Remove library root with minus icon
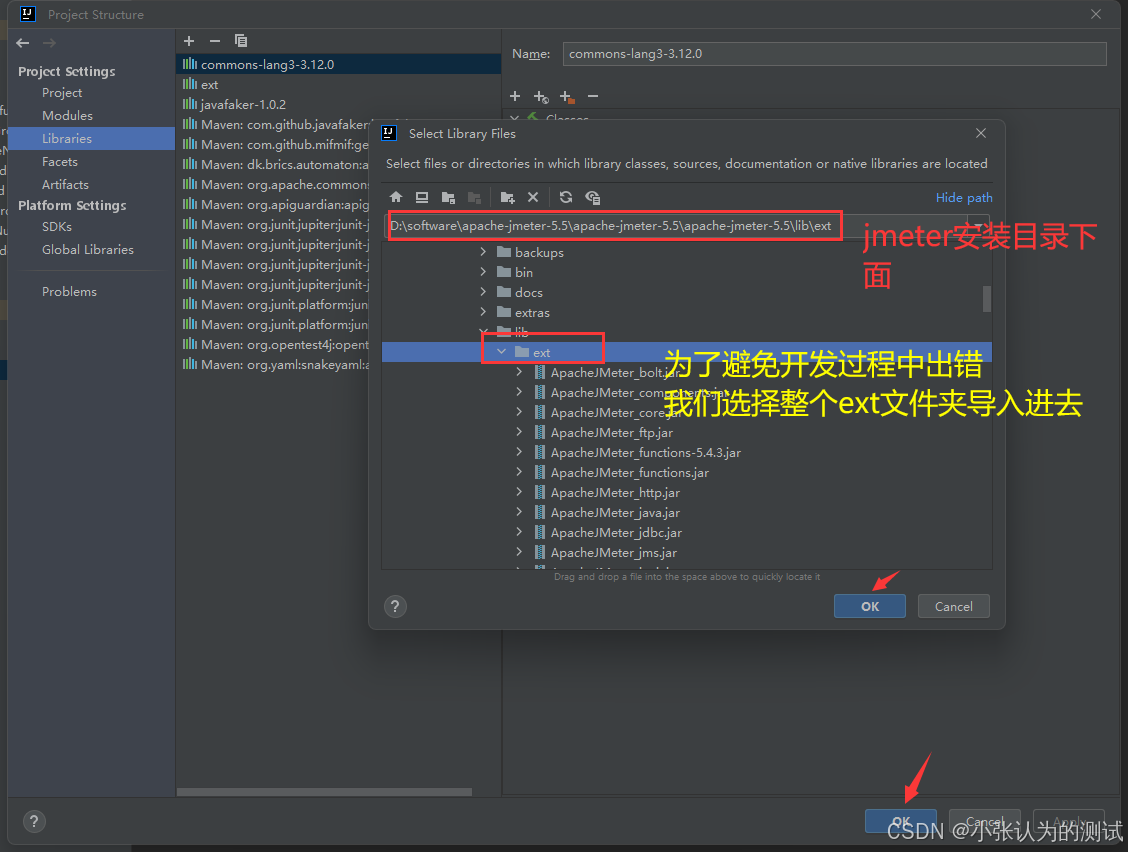The height and width of the screenshot is (852, 1128). click(593, 96)
